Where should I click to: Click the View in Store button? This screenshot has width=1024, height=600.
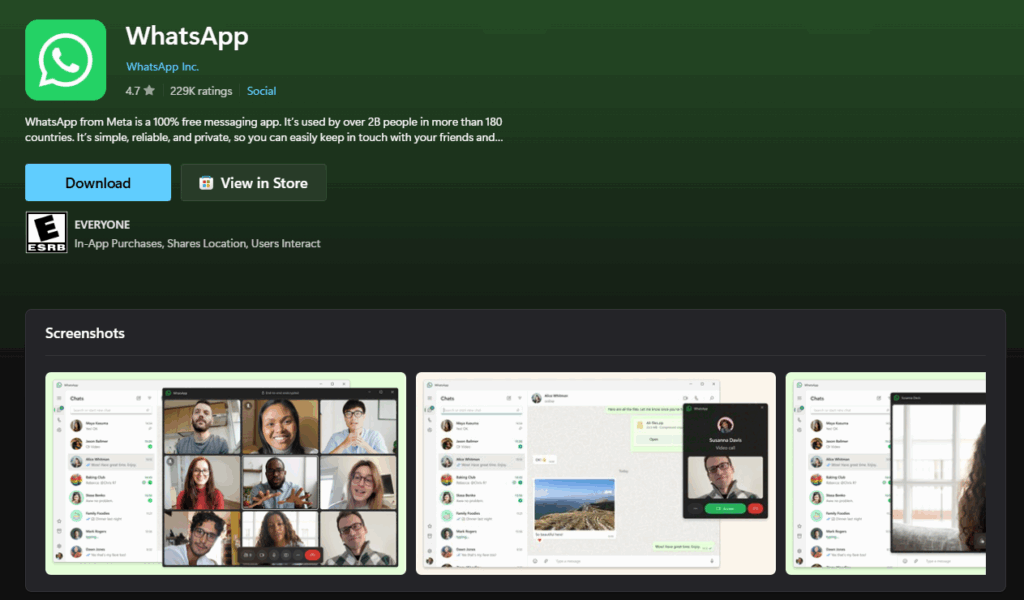[x=253, y=183]
